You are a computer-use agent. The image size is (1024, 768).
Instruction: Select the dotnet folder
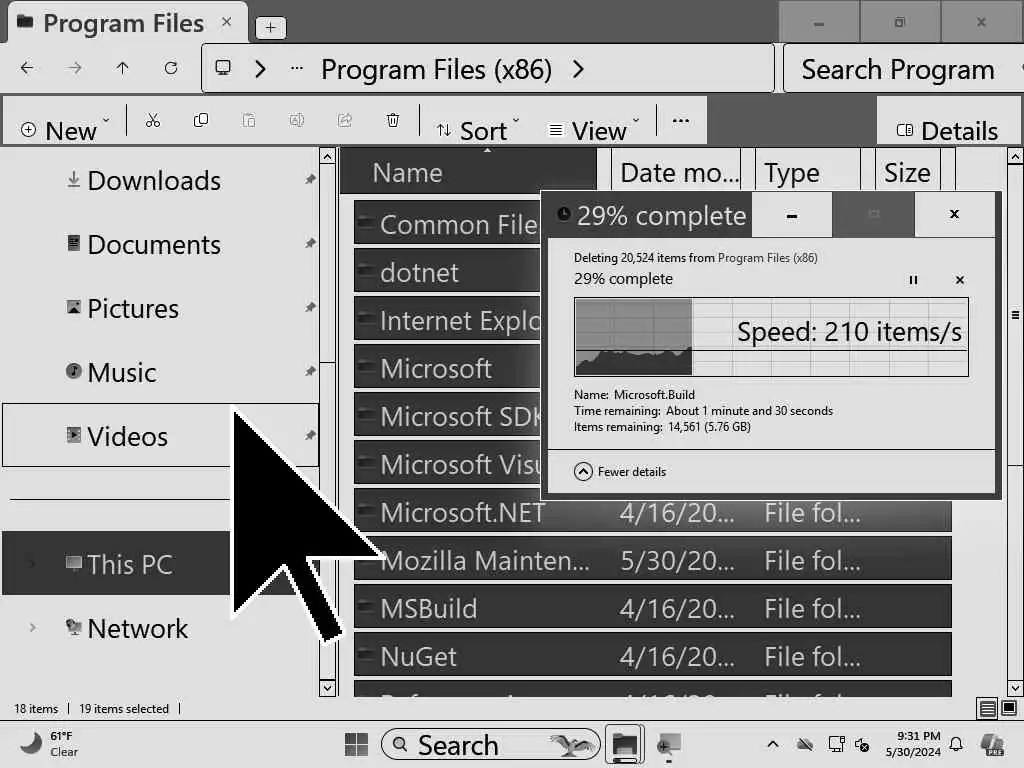point(448,272)
